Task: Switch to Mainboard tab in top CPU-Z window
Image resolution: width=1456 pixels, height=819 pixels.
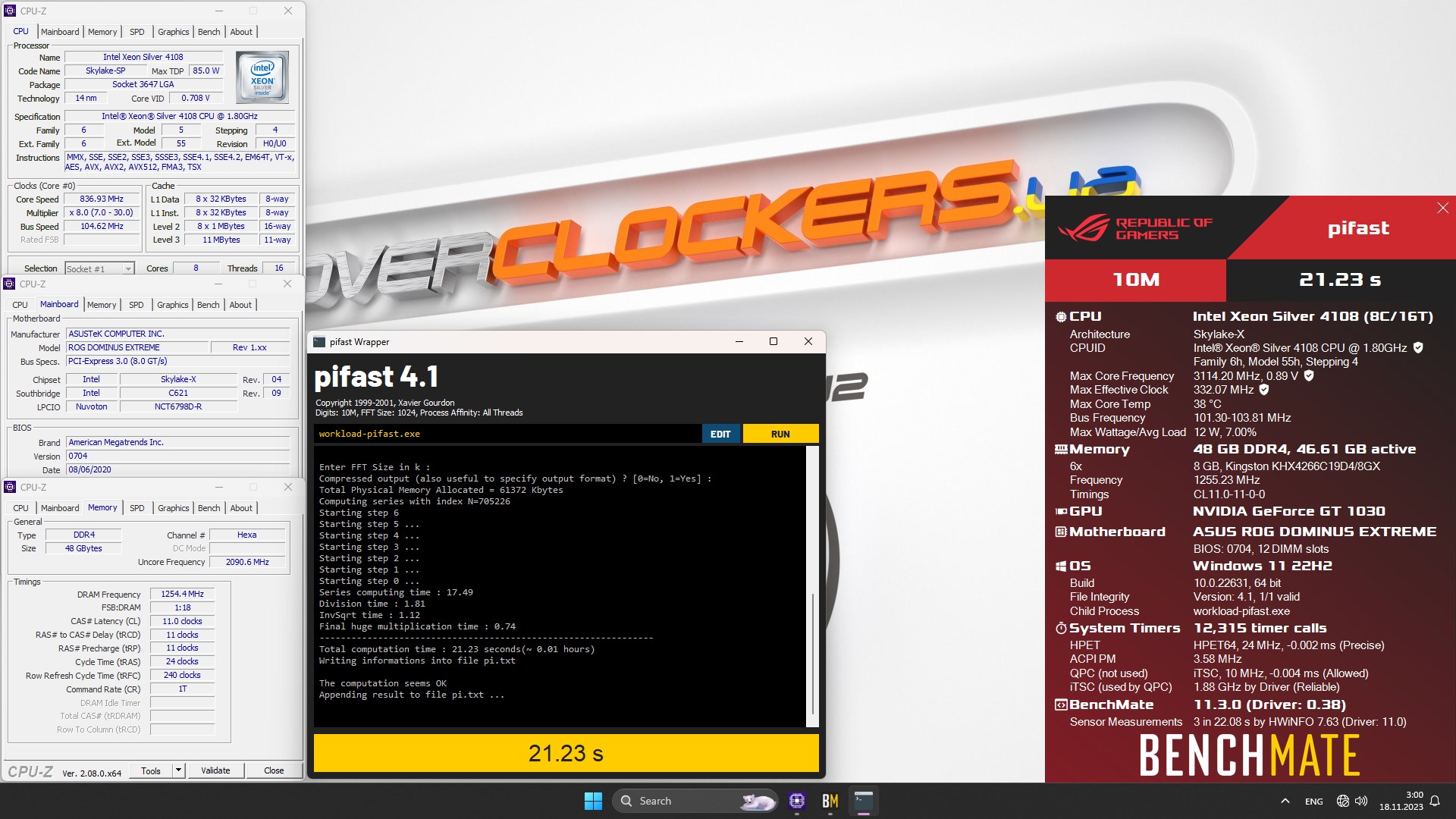Action: click(x=60, y=32)
